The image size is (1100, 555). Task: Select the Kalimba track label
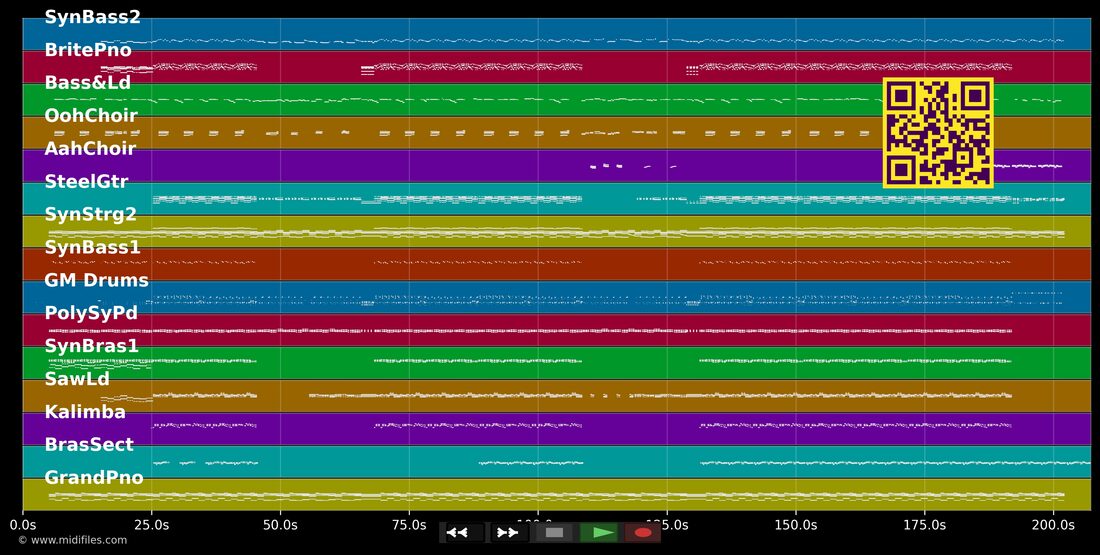pos(85,412)
